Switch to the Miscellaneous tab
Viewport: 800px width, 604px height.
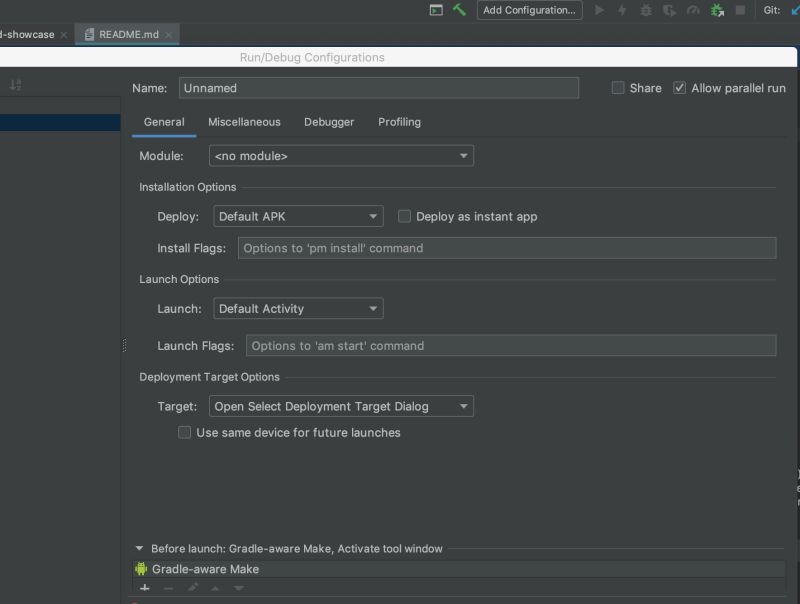pos(244,122)
